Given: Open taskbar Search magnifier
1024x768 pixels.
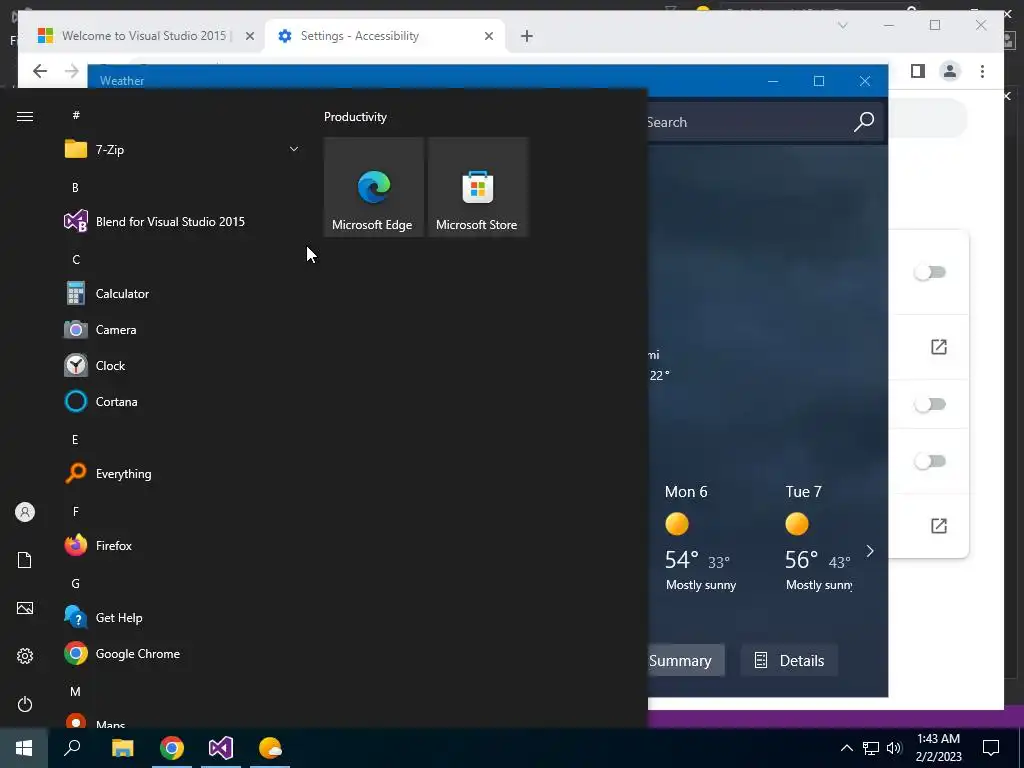Looking at the screenshot, I should click(72, 748).
